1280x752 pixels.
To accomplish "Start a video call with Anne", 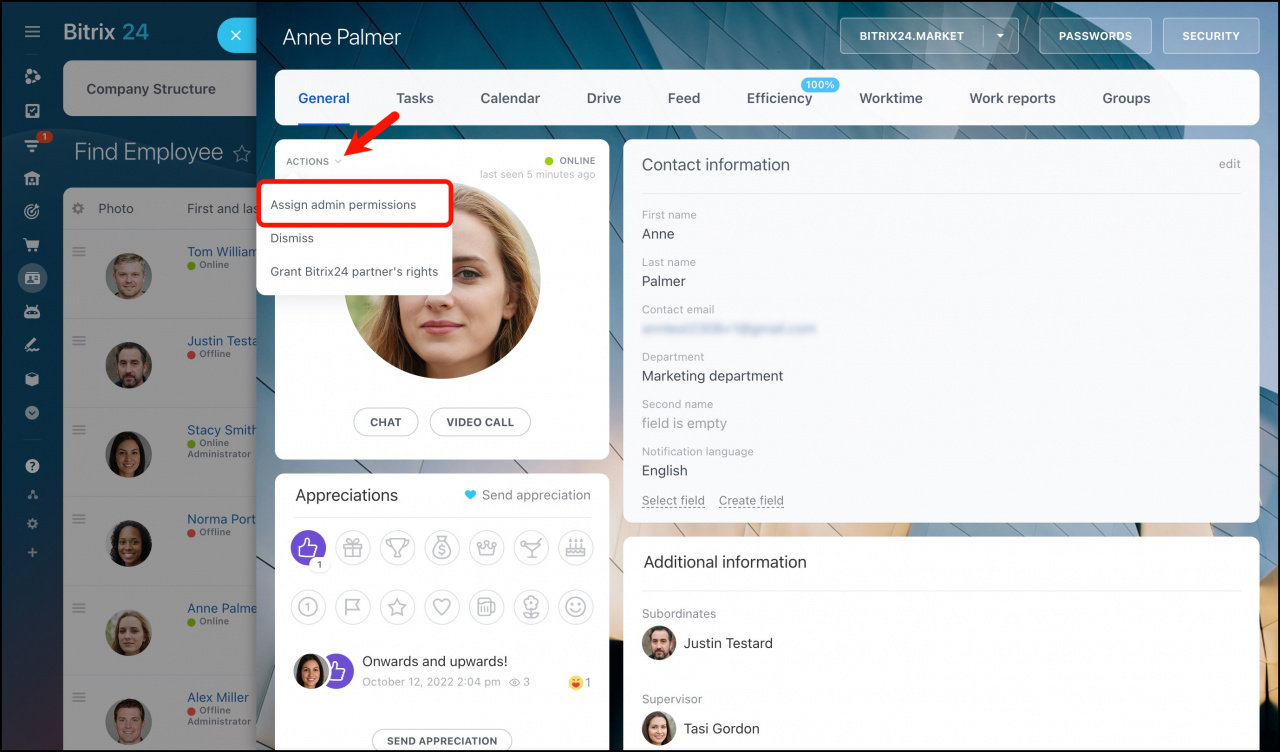I will tap(480, 422).
